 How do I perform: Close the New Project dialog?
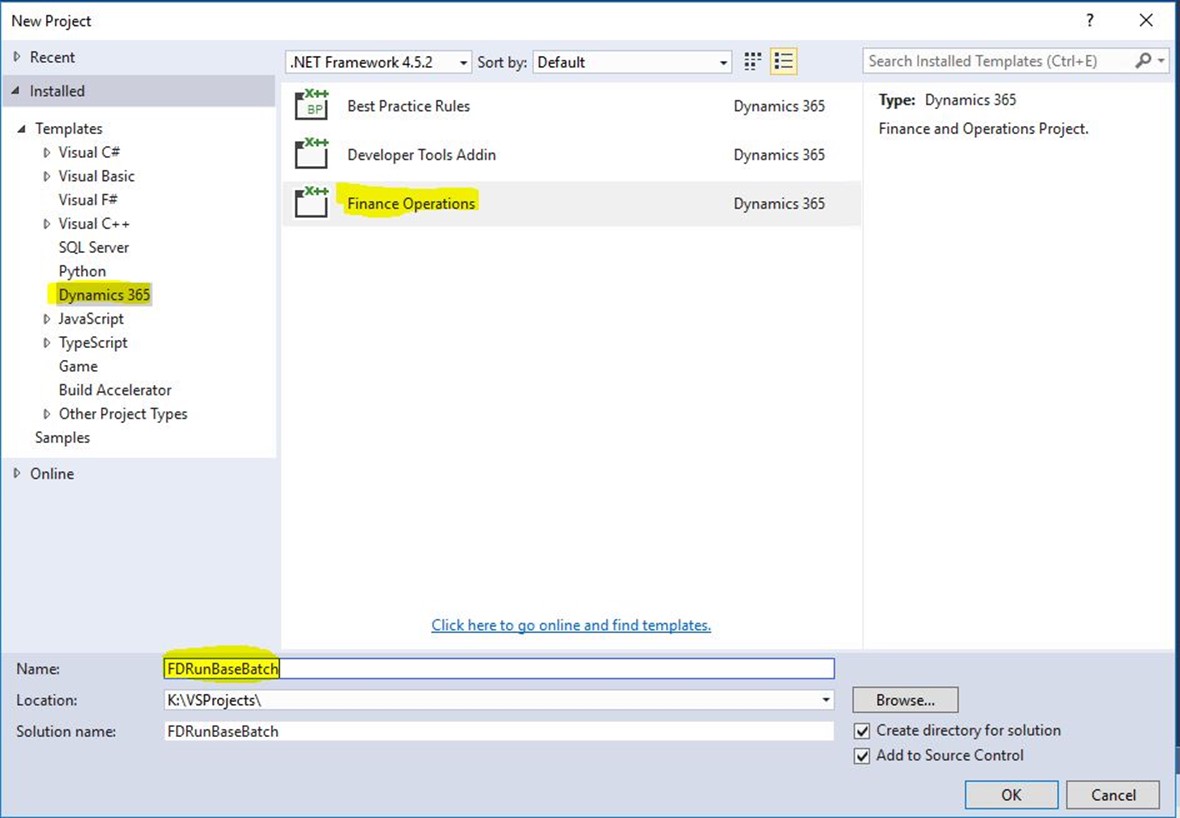tap(1145, 20)
